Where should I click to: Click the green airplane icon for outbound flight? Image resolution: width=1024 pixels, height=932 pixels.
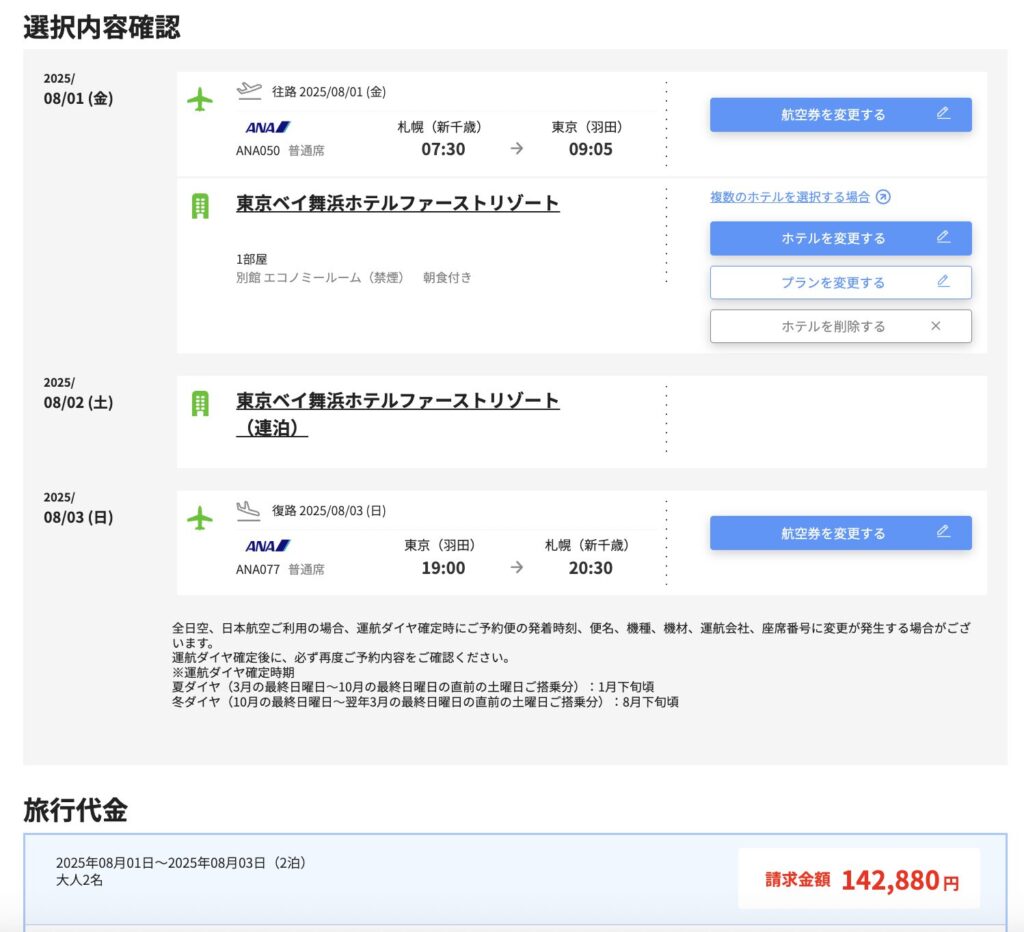coord(200,100)
